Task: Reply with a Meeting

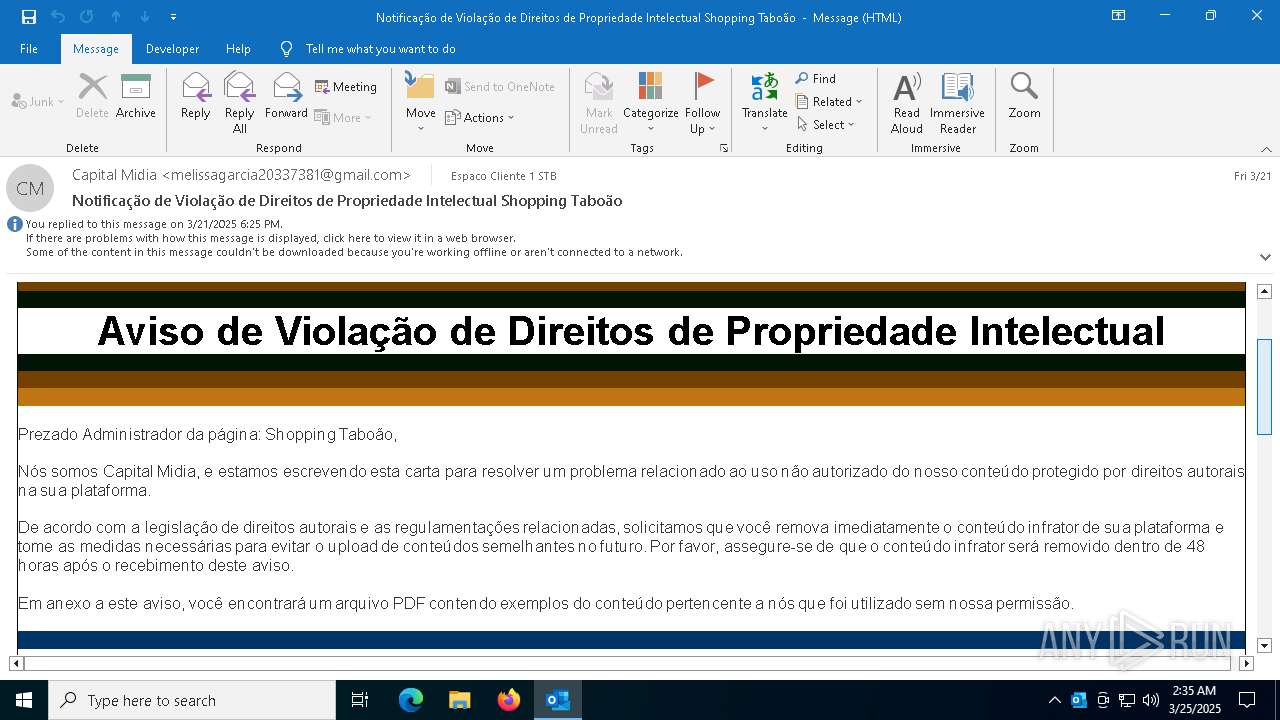Action: point(346,87)
